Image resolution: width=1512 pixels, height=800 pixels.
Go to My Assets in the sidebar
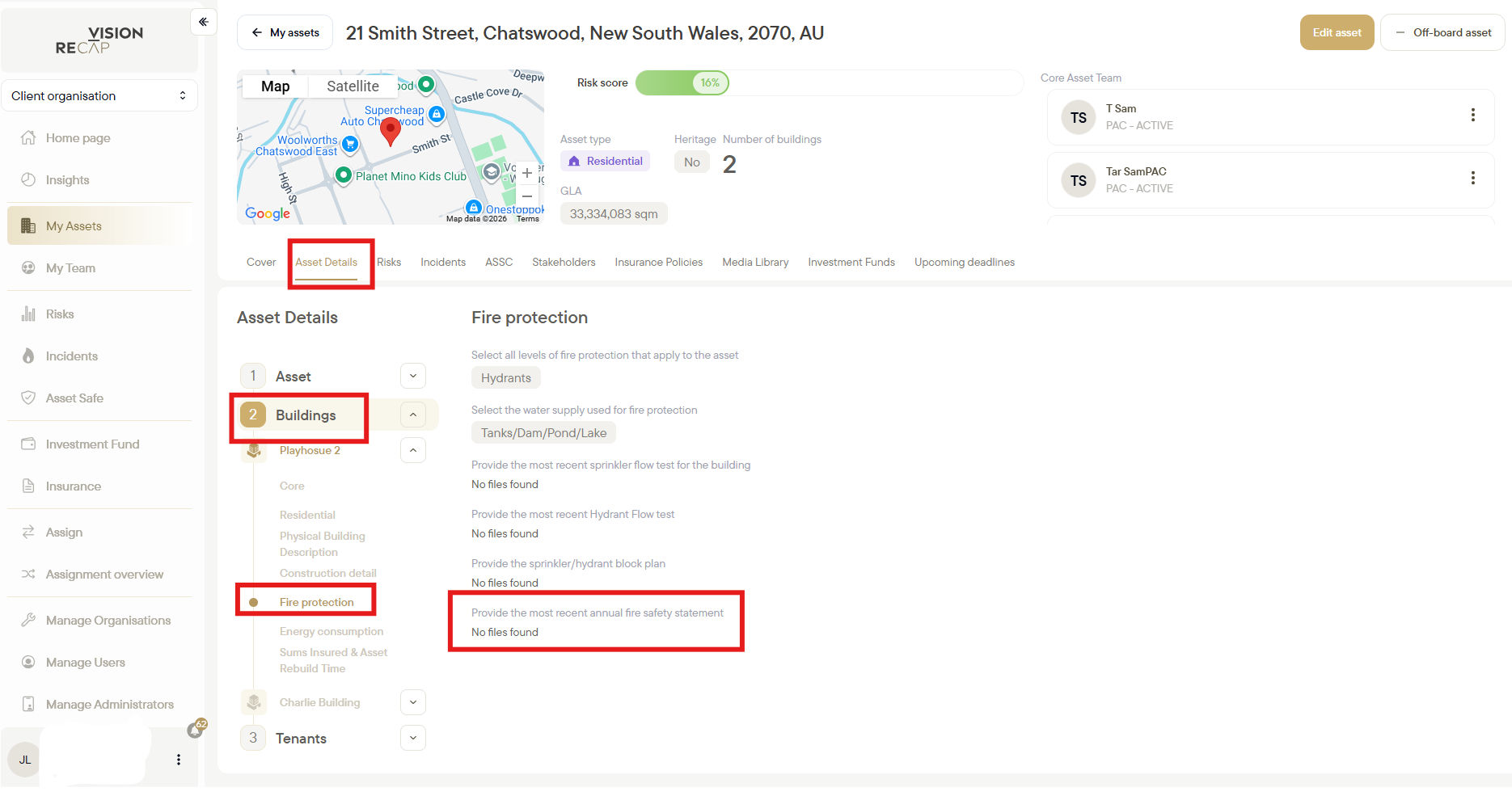[x=99, y=226]
